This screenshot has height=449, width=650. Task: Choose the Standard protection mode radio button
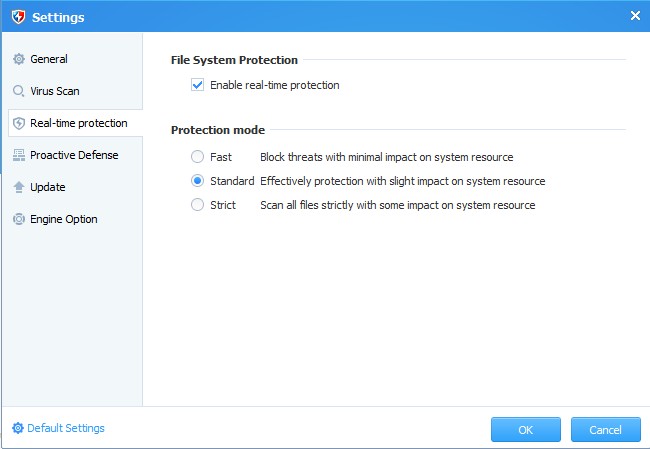[198, 181]
